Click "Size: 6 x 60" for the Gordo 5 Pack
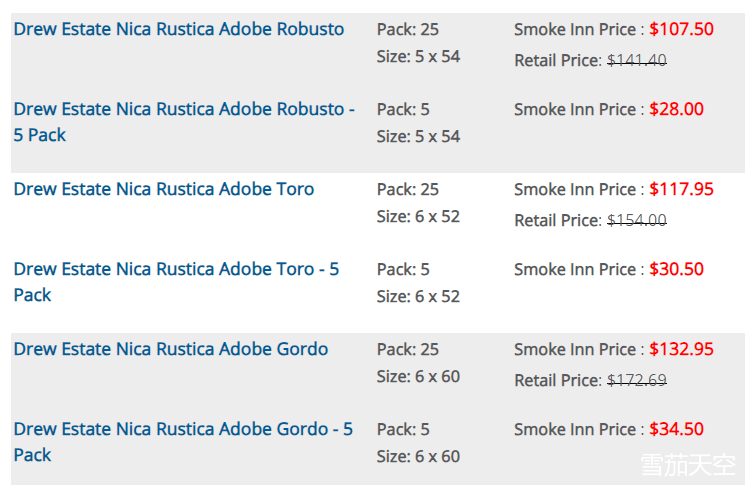Screen dimensions: 745x485 click(x=418, y=456)
